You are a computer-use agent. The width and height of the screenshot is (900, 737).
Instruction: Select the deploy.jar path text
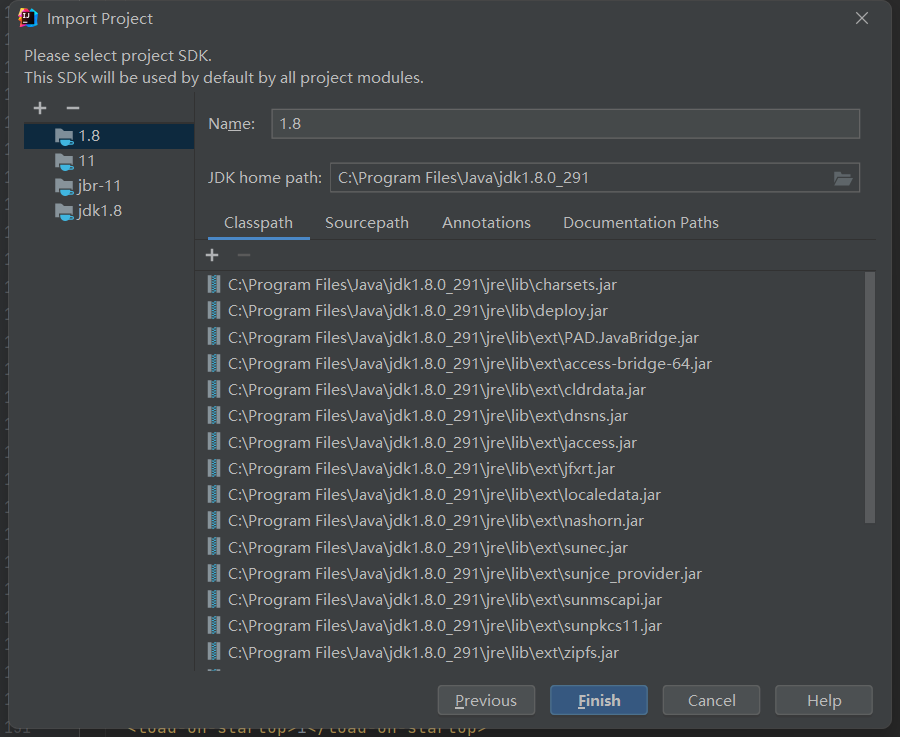[418, 311]
